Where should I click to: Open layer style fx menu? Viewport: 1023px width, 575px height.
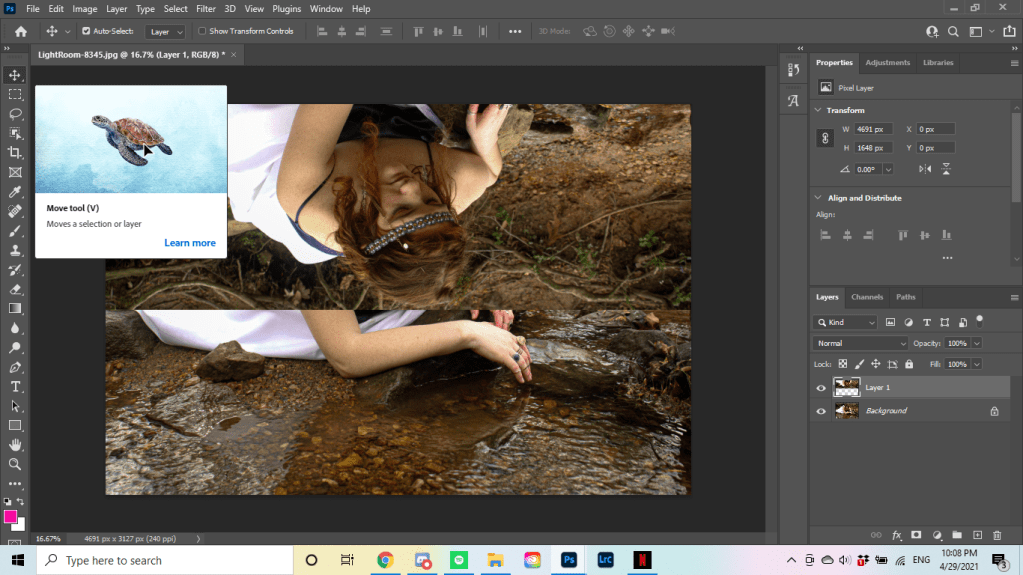pyautogui.click(x=897, y=535)
